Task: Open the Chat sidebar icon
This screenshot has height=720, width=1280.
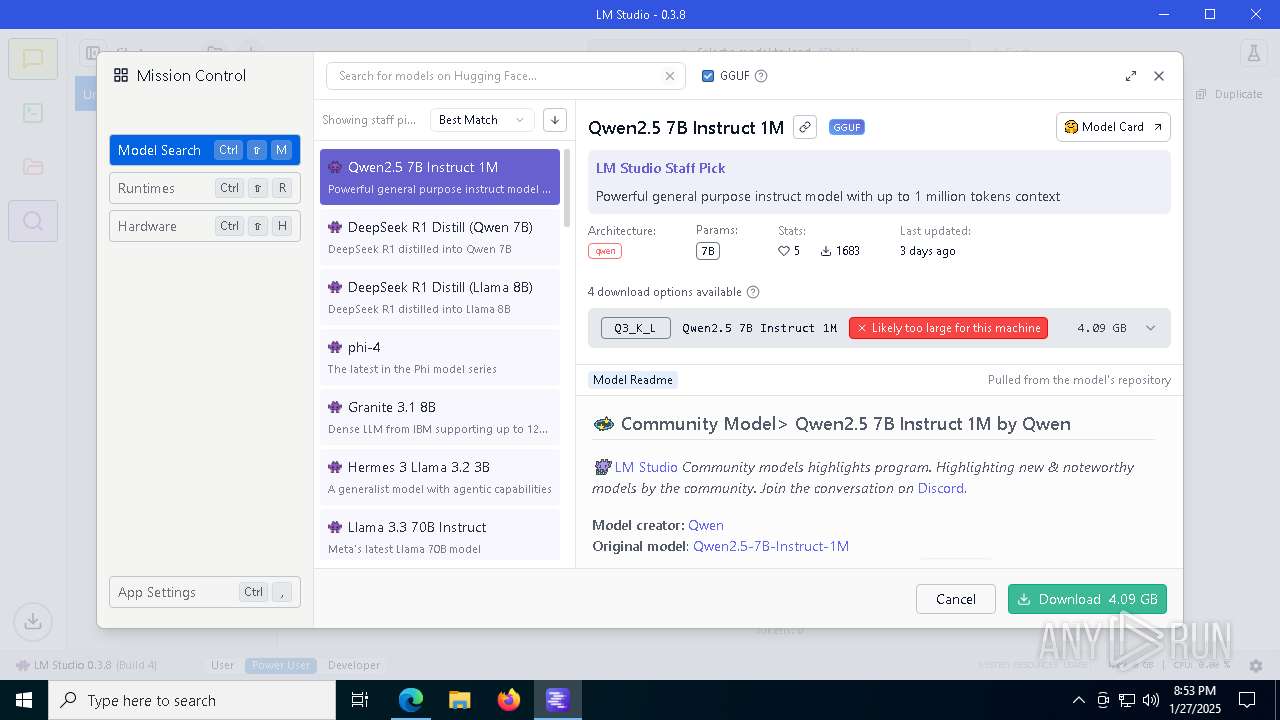Action: pos(33,58)
